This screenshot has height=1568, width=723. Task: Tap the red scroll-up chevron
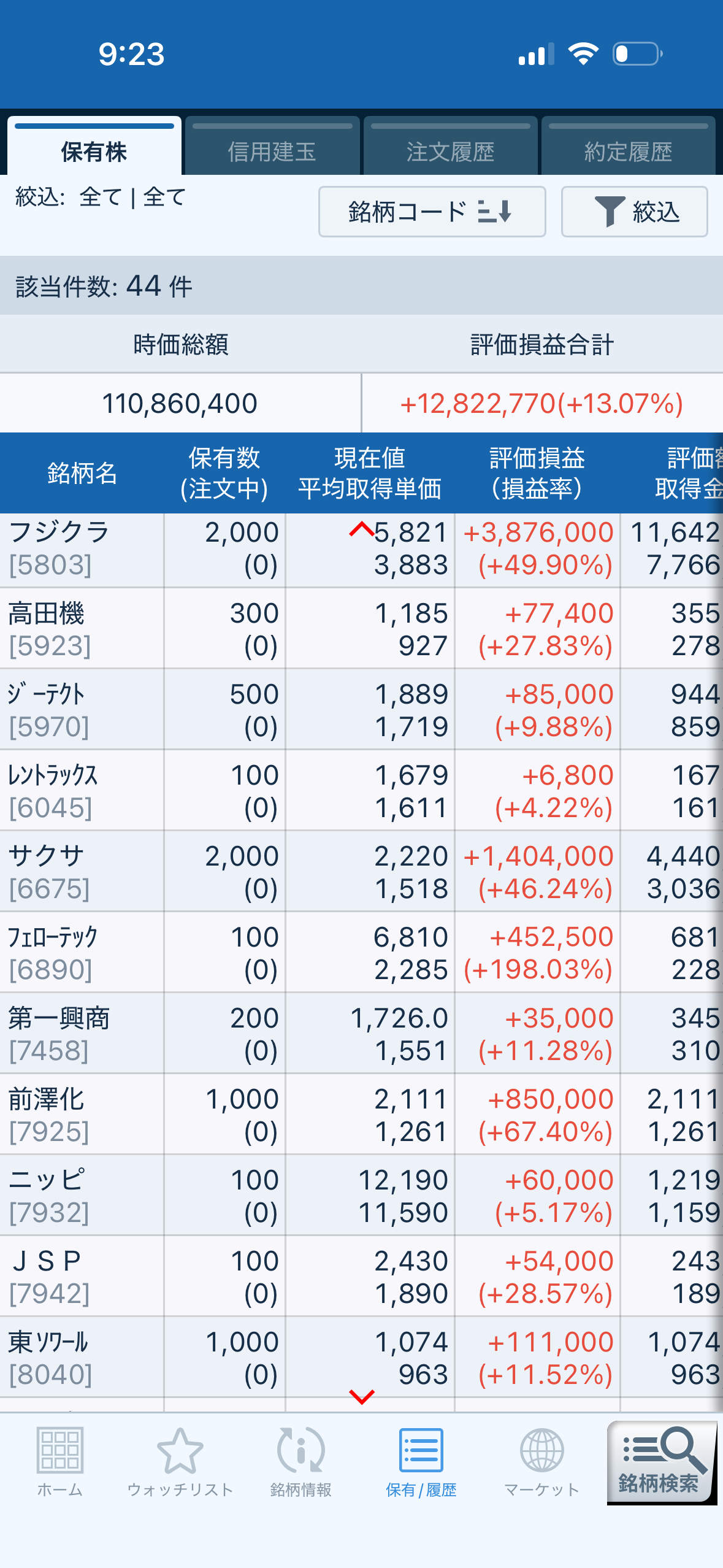tap(362, 529)
